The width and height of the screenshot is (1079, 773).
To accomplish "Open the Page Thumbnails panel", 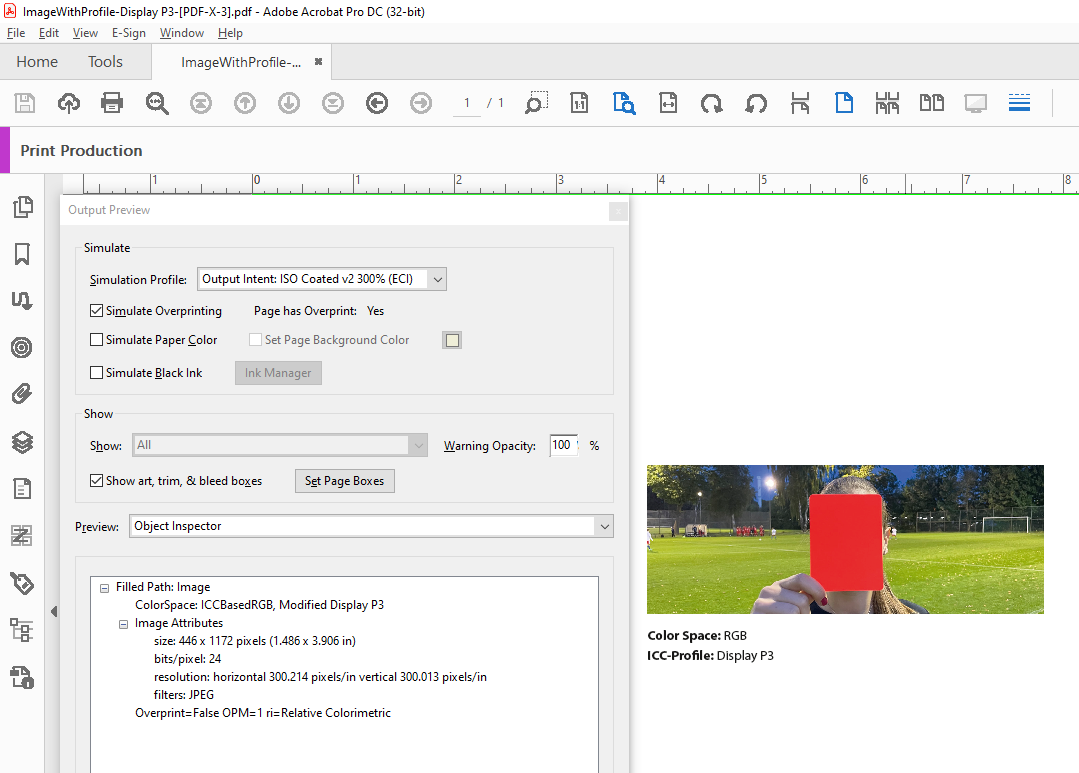I will [24, 207].
